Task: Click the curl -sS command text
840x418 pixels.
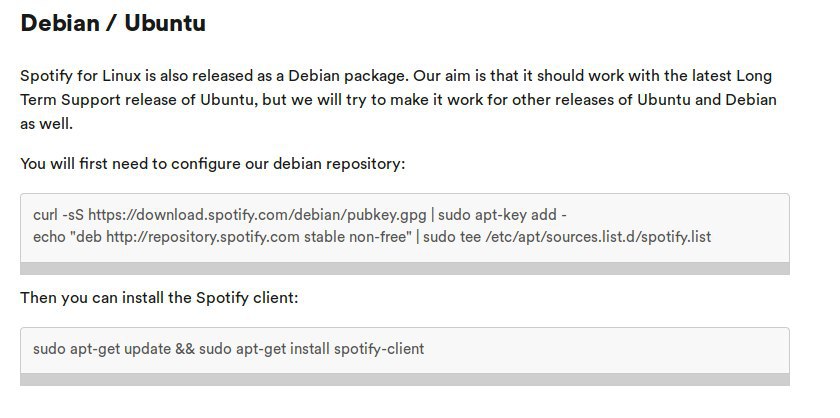Action: pyautogui.click(x=58, y=215)
